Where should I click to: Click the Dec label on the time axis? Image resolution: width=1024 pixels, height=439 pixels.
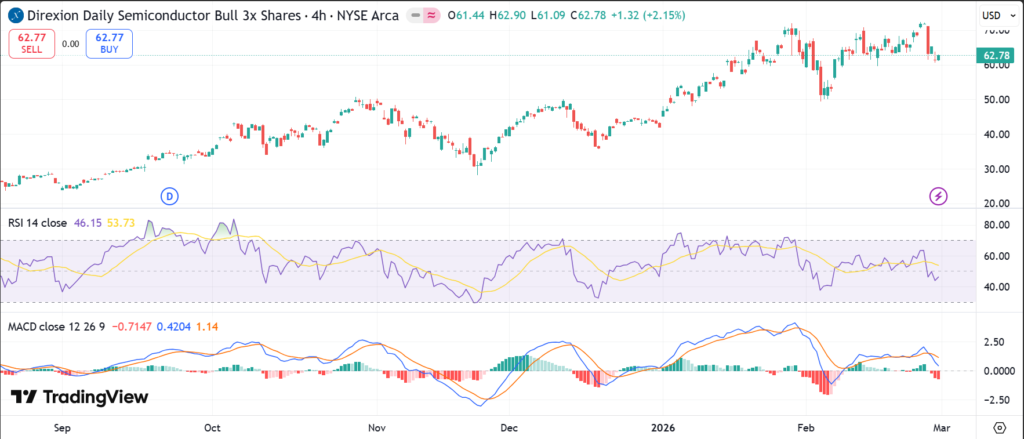click(511, 427)
